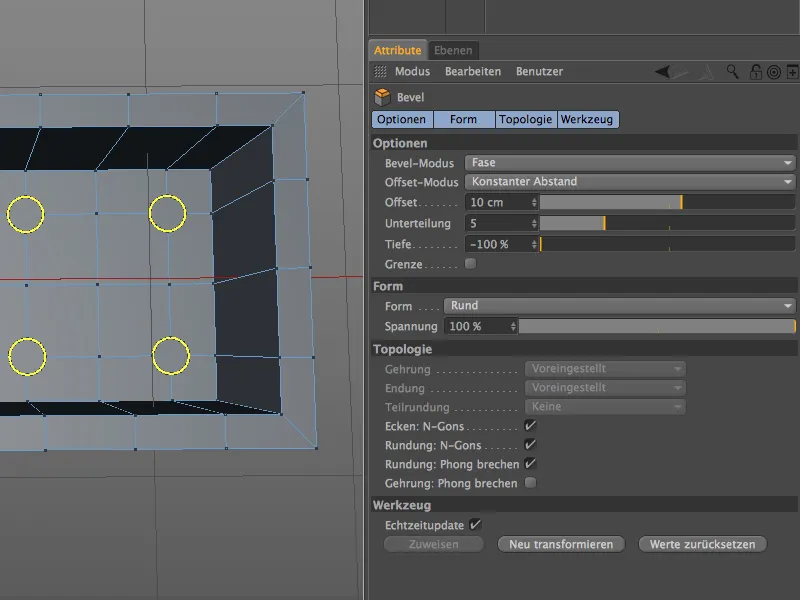Toggle the lock icon in Attribute manager
This screenshot has width=800, height=600.
tap(756, 72)
